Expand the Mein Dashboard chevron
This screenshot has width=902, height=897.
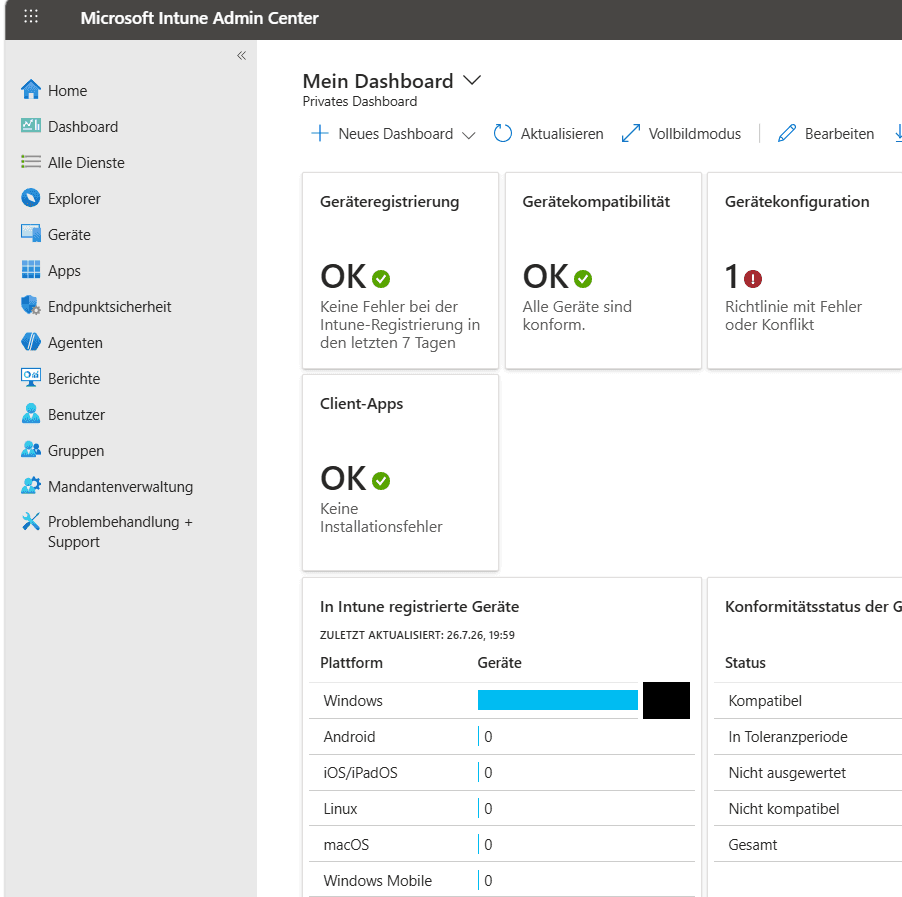472,81
